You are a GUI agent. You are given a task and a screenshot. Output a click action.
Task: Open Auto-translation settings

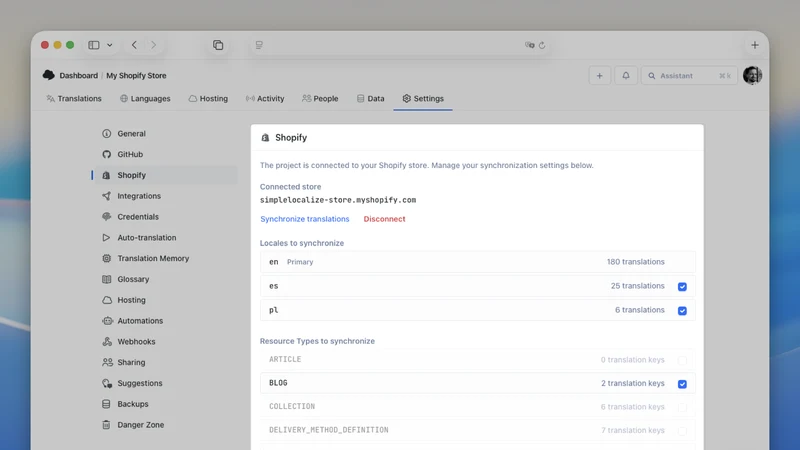coord(146,238)
